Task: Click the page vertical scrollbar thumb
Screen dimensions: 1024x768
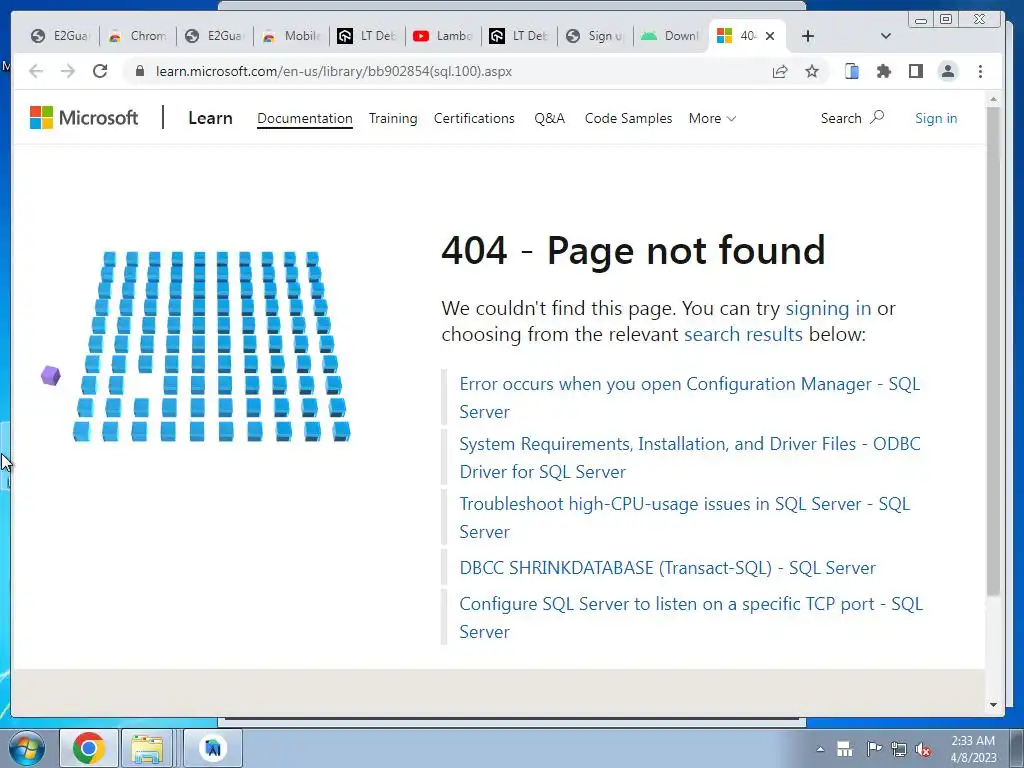Action: click(993, 351)
